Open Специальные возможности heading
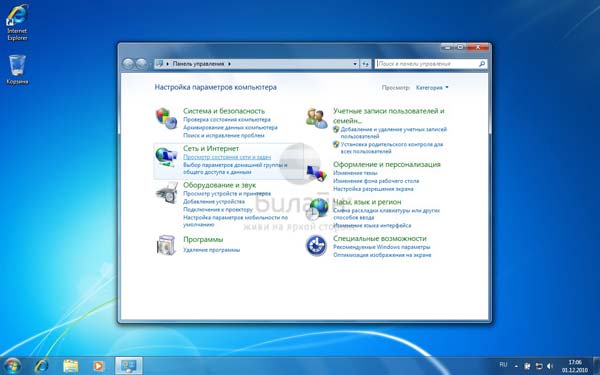 tap(379, 238)
